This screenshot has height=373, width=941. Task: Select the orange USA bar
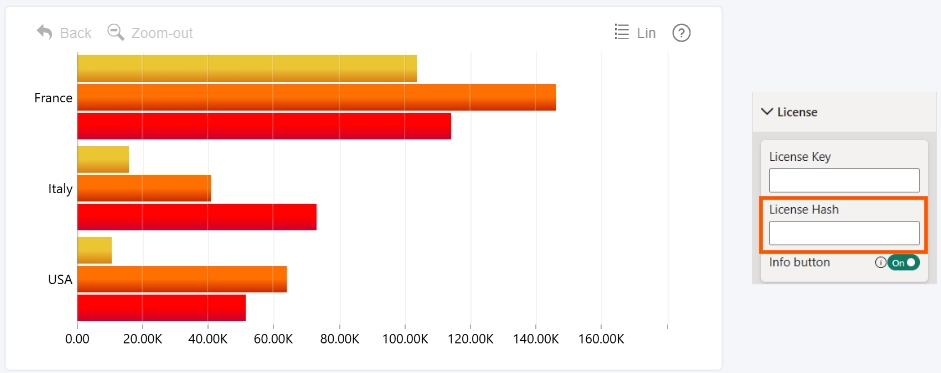point(182,279)
